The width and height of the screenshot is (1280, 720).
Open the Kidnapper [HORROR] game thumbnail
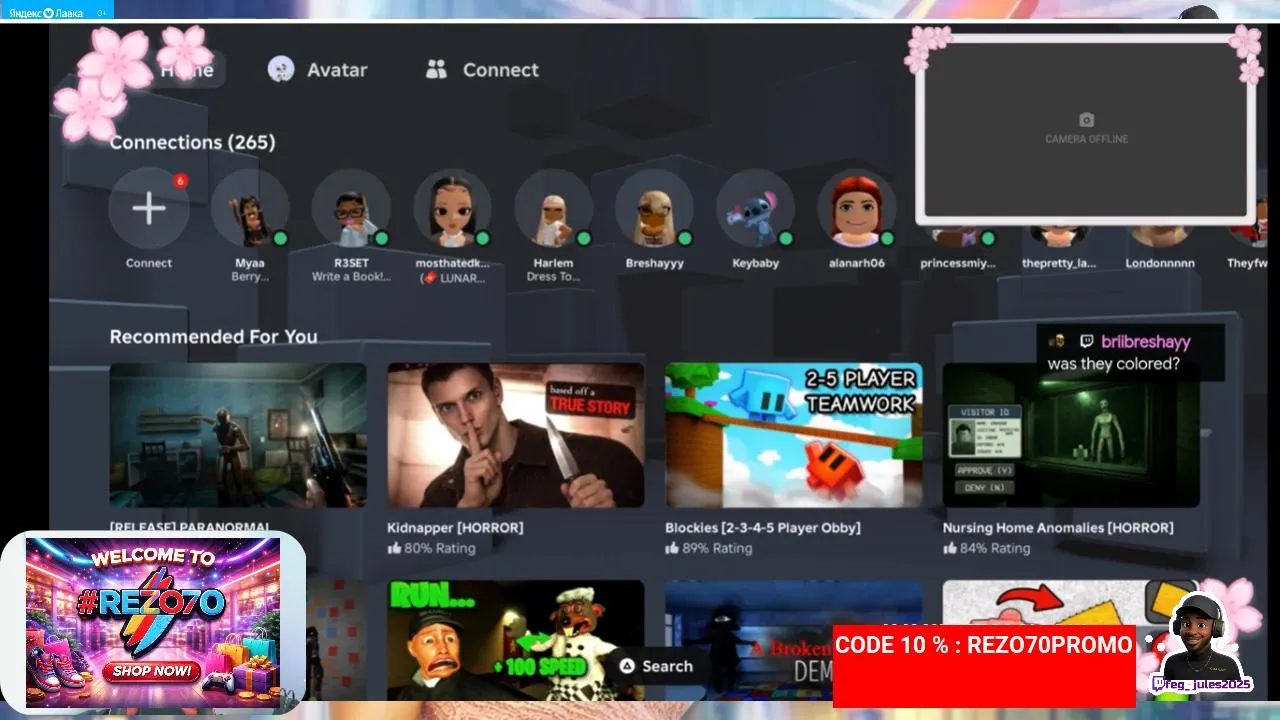[516, 435]
